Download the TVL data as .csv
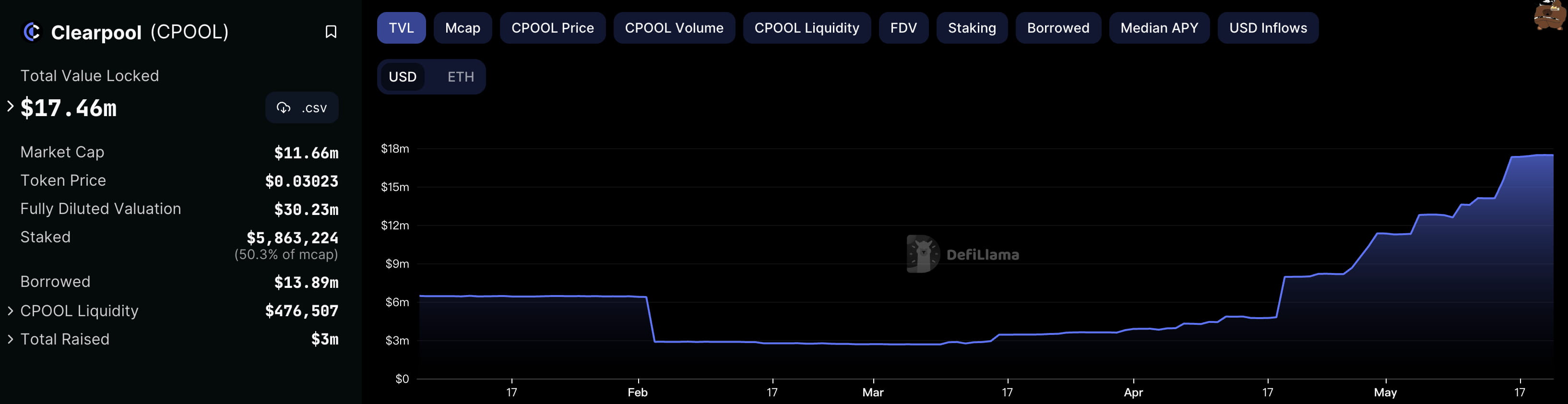The height and width of the screenshot is (404, 1568). 302,107
